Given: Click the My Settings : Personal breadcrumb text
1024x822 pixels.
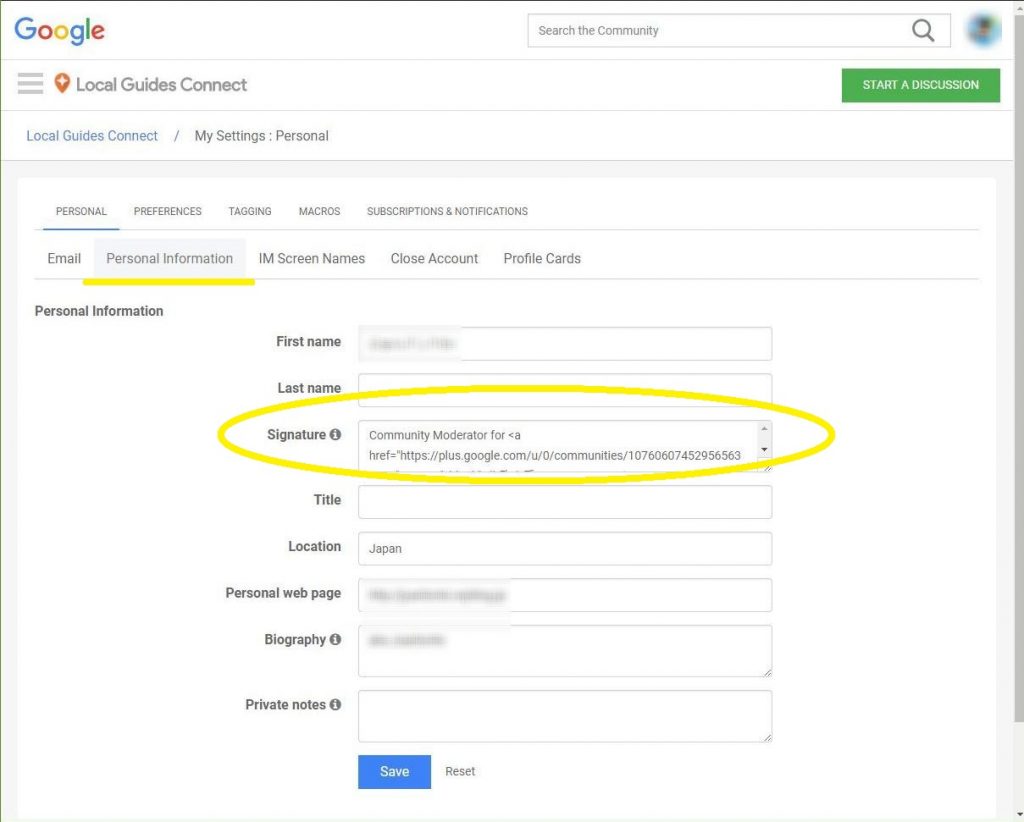Looking at the screenshot, I should [261, 136].
